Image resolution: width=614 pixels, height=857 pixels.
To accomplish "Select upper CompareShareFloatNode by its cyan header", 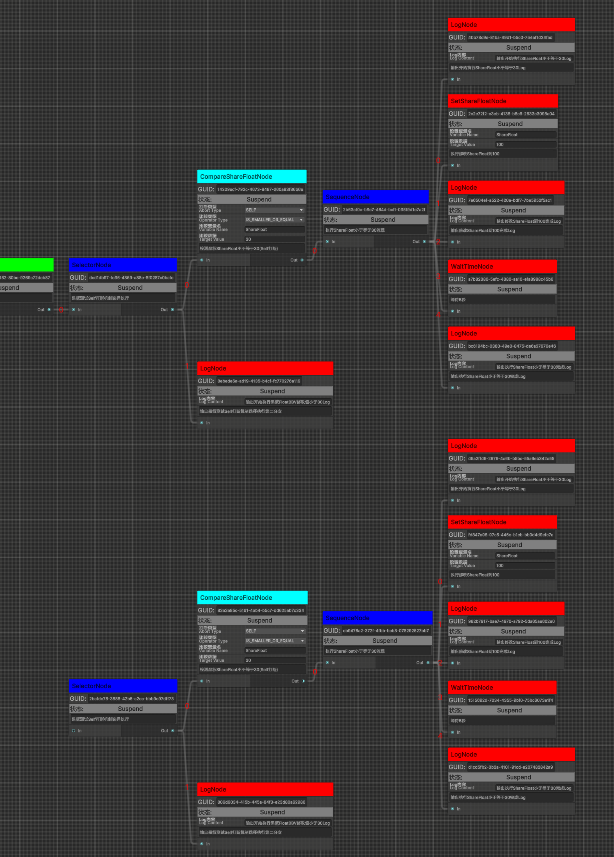I will pos(252,177).
